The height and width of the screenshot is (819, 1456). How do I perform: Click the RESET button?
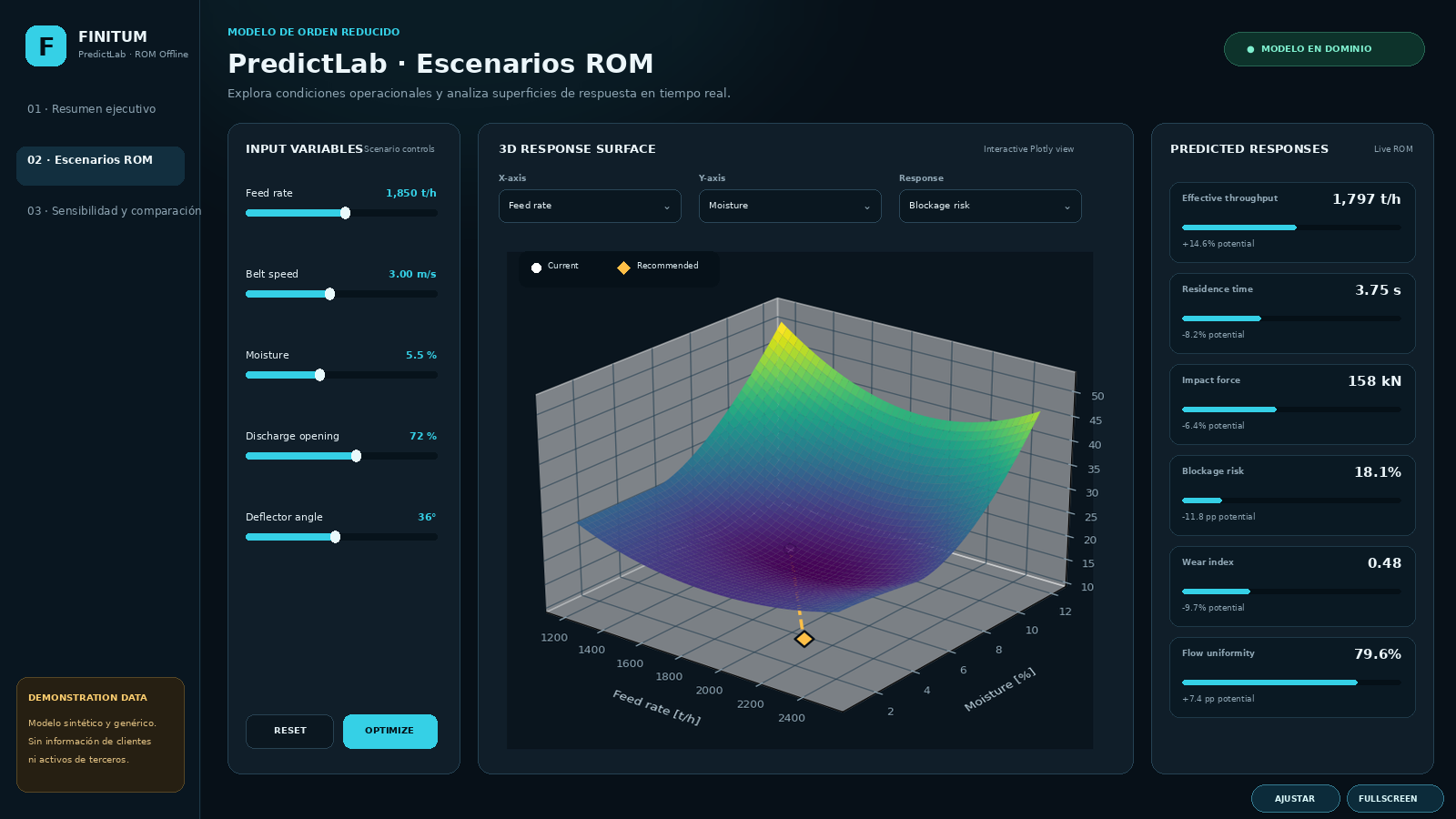coord(289,731)
